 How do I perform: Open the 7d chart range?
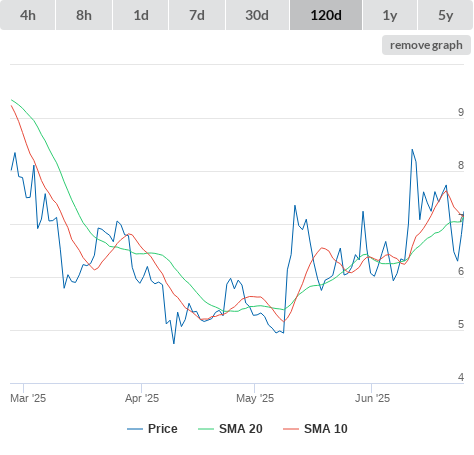[197, 15]
